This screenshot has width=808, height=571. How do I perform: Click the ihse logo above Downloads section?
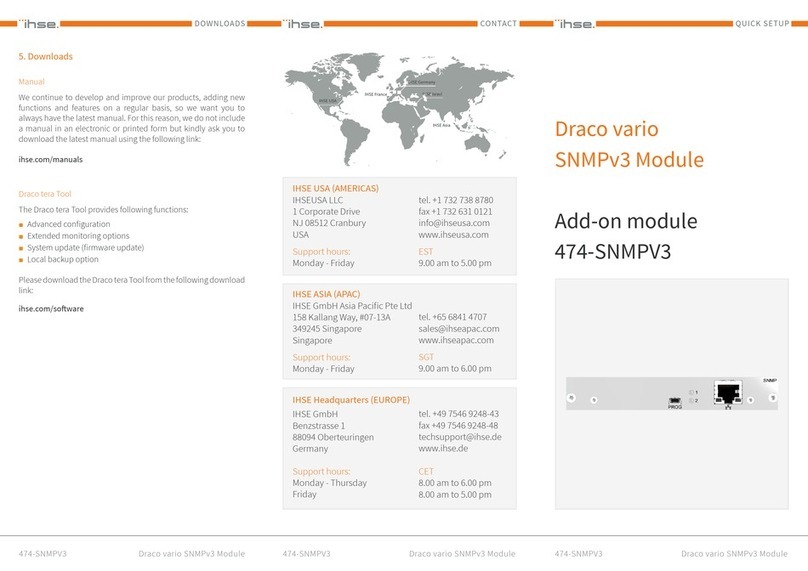coord(39,24)
